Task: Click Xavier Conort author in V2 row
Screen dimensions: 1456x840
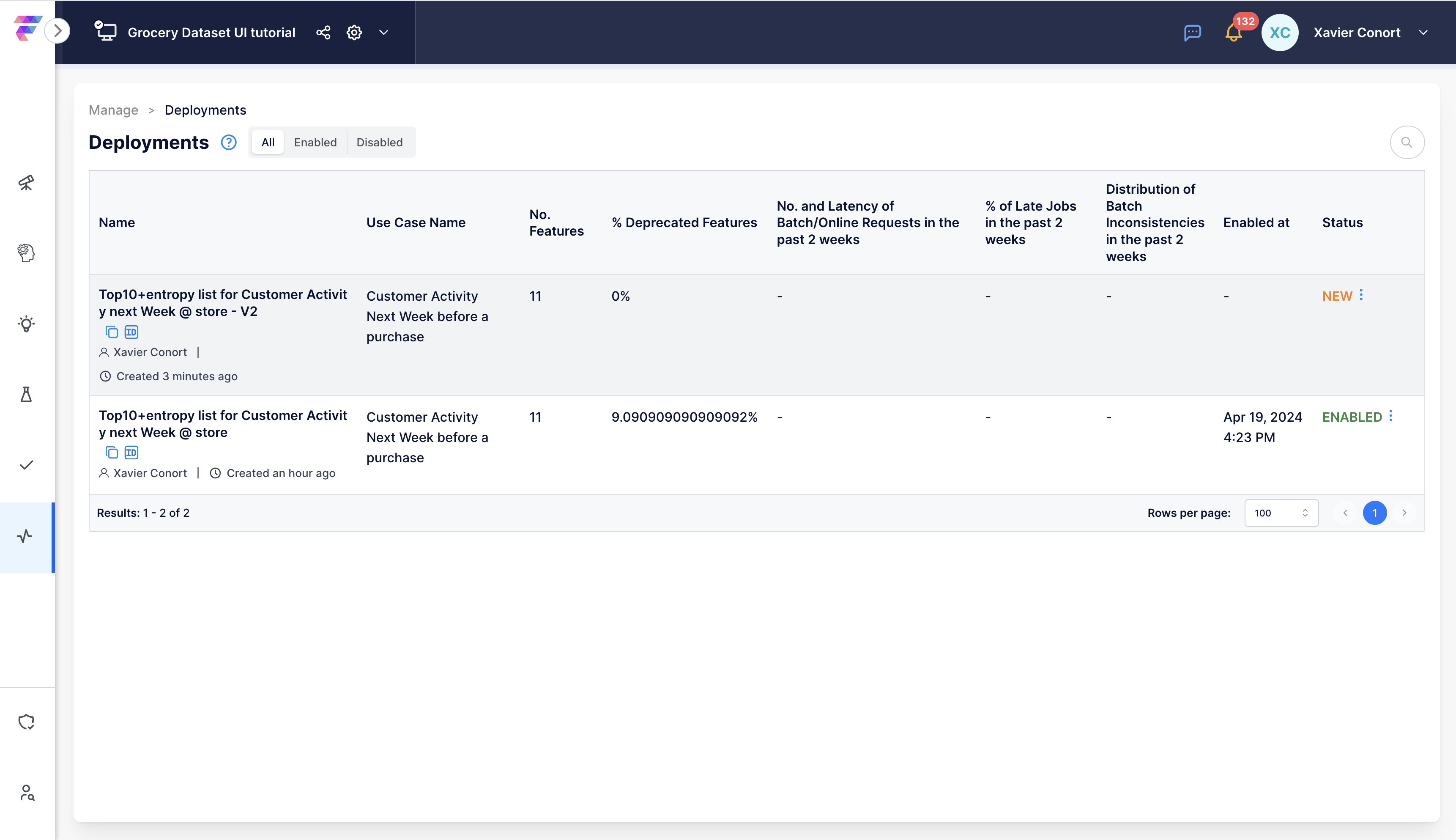Action: point(150,352)
